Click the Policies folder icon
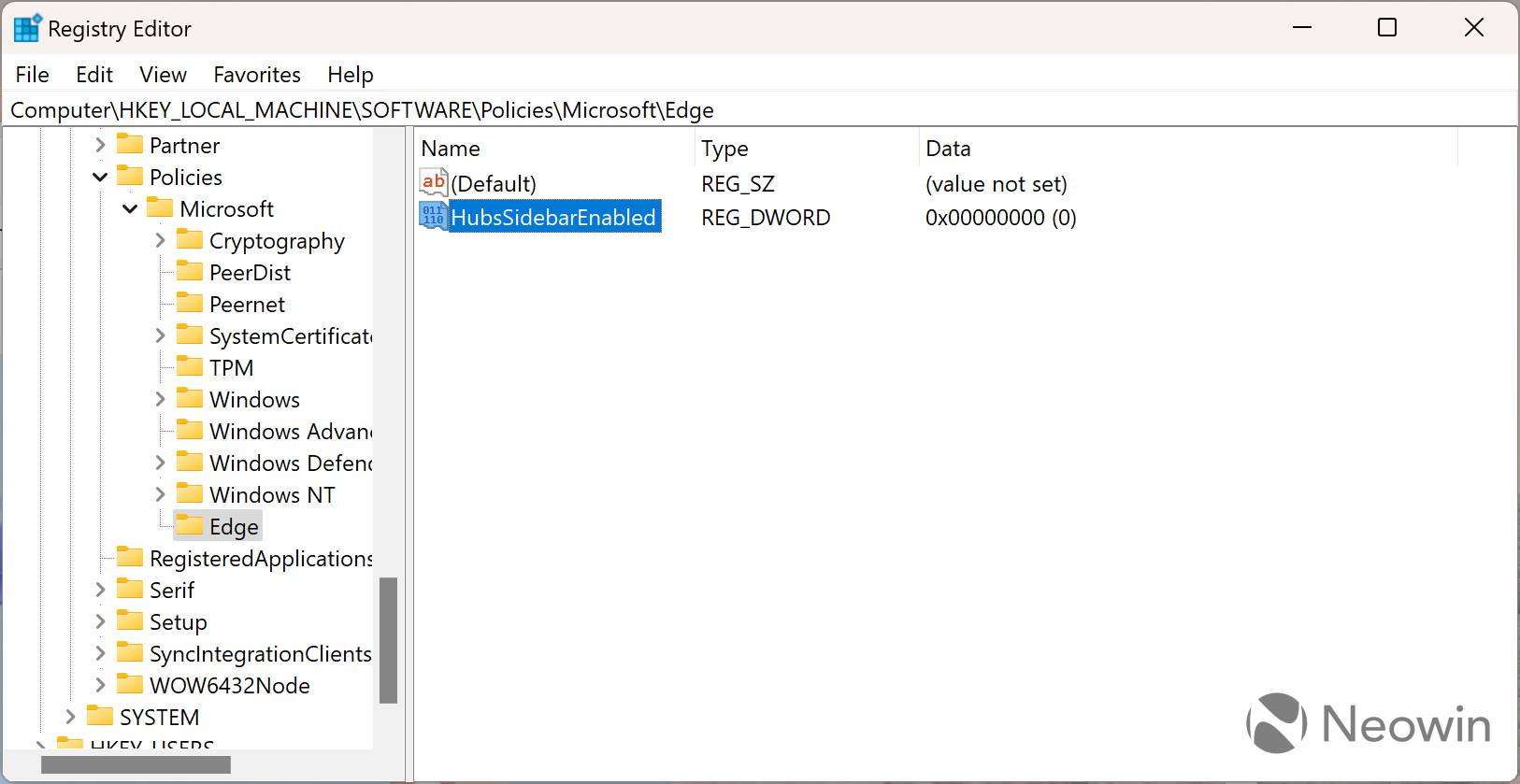This screenshot has height=784, width=1520. point(129,176)
